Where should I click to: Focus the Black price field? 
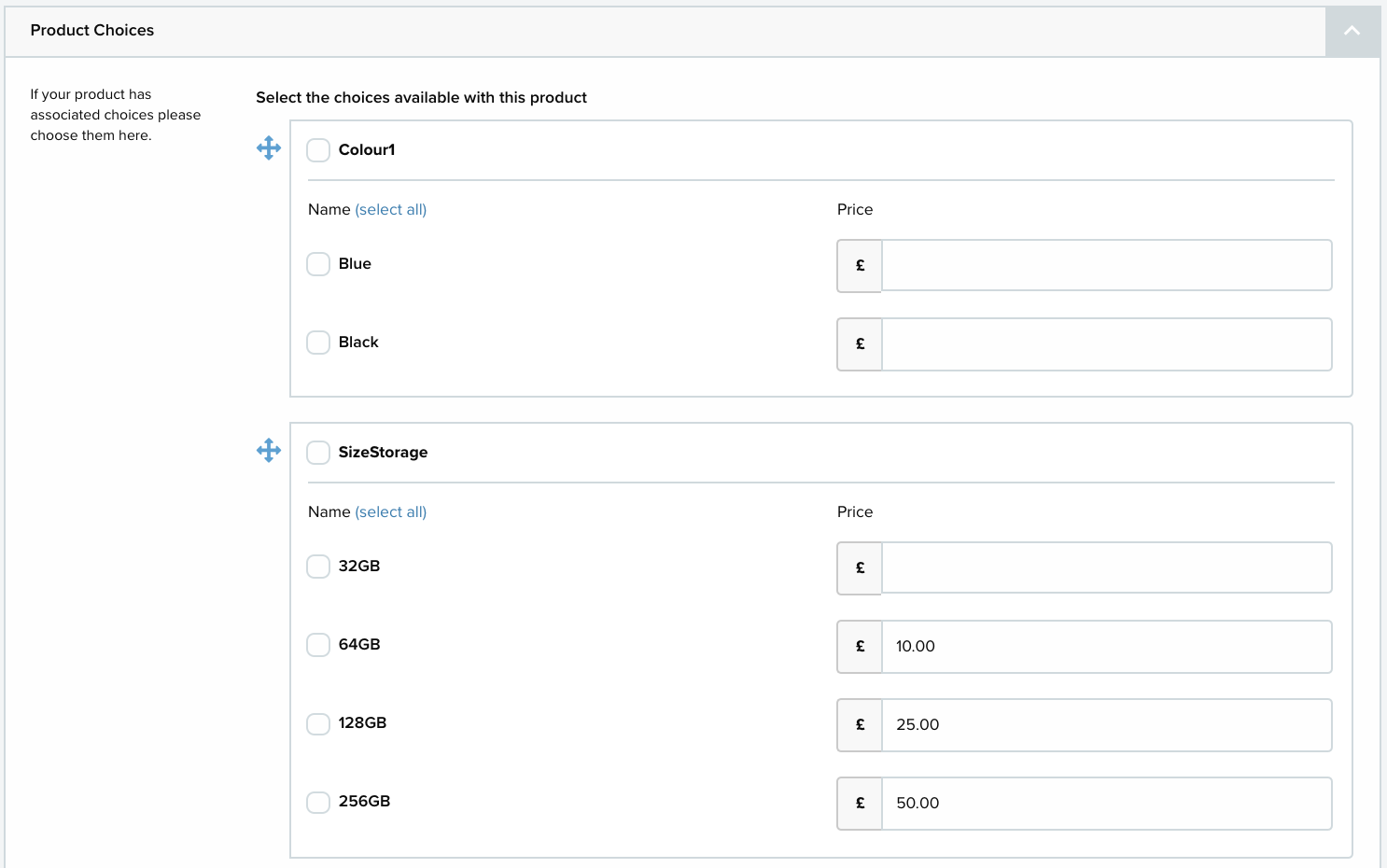[x=1107, y=343]
